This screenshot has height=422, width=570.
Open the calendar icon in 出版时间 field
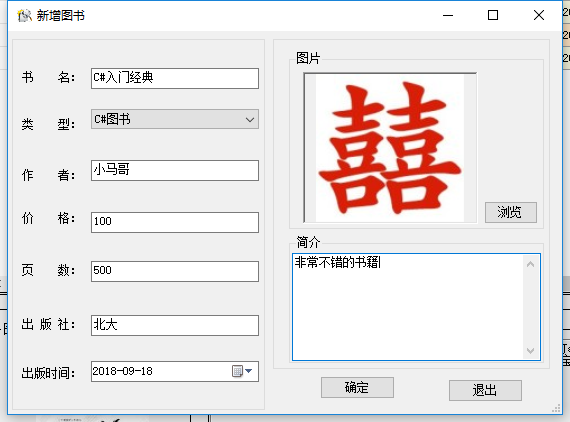click(237, 371)
